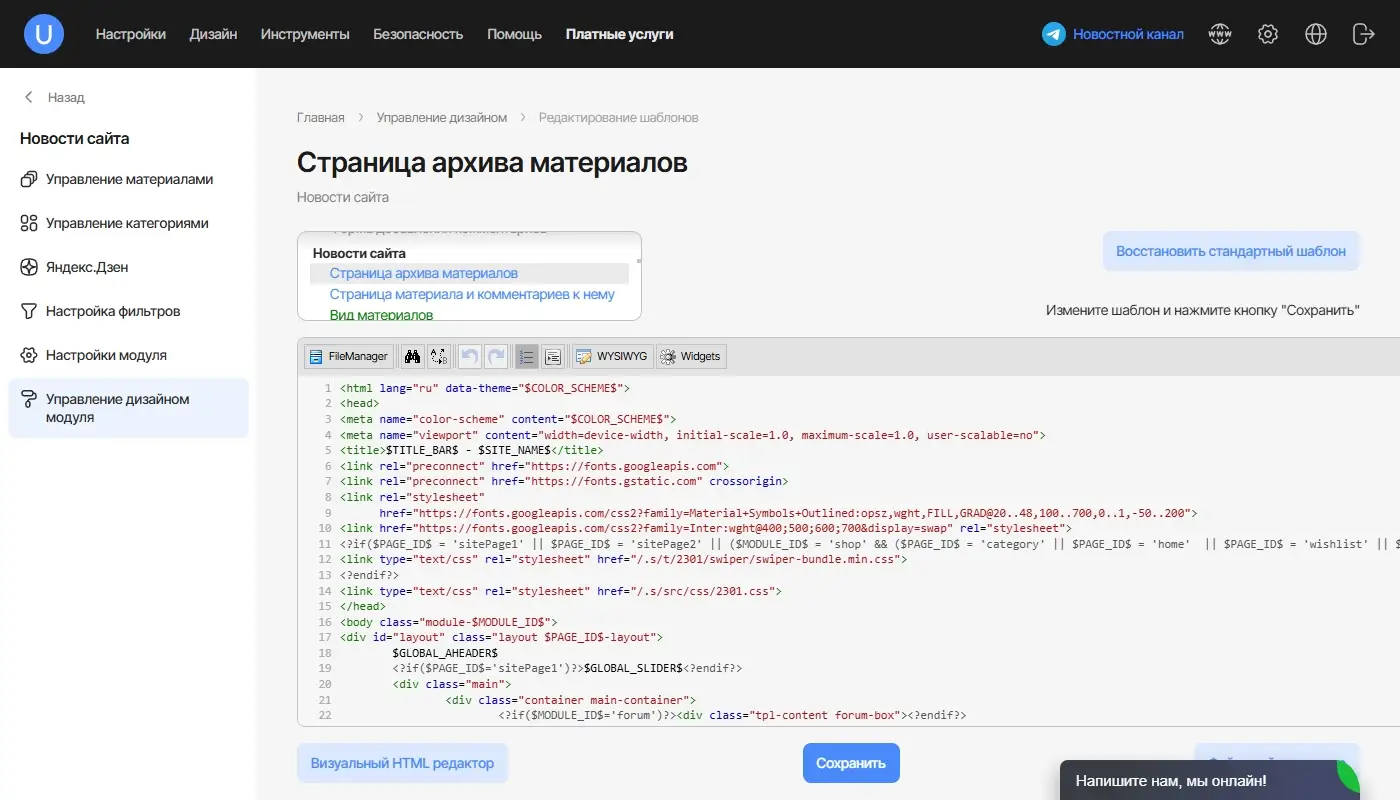Viewport: 1400px width, 800px height.
Task: Open the www site icon in the top bar
Action: pyautogui.click(x=1220, y=33)
